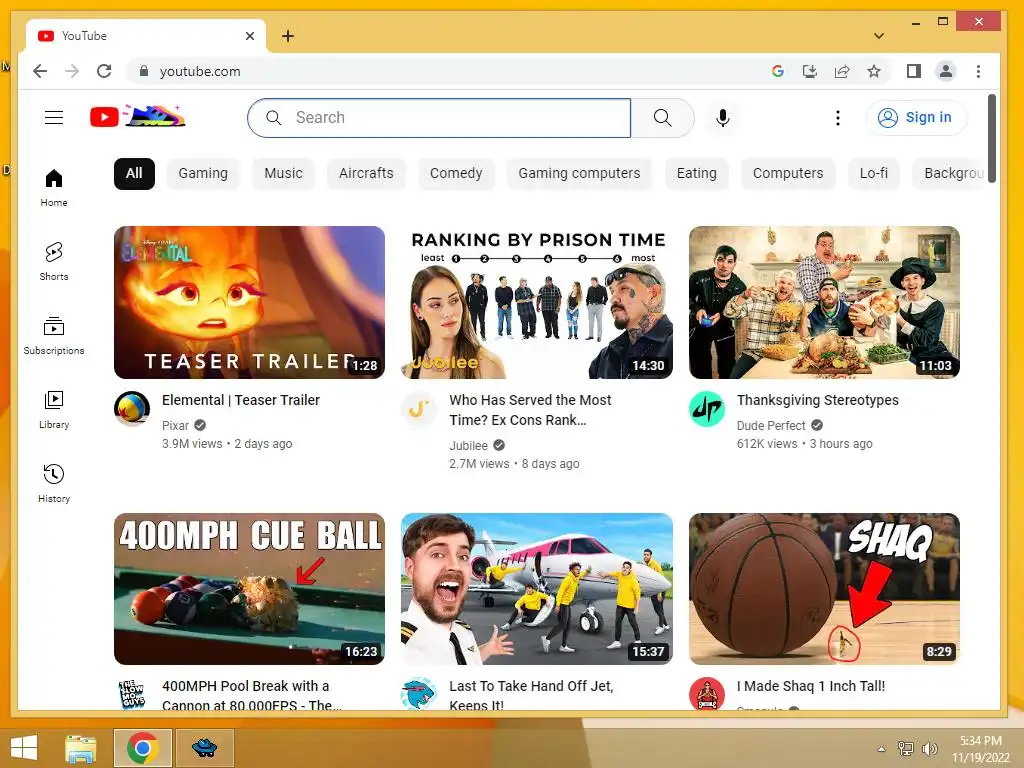Open Chrome three-dot menu
The height and width of the screenshot is (768, 1024).
pos(978,71)
